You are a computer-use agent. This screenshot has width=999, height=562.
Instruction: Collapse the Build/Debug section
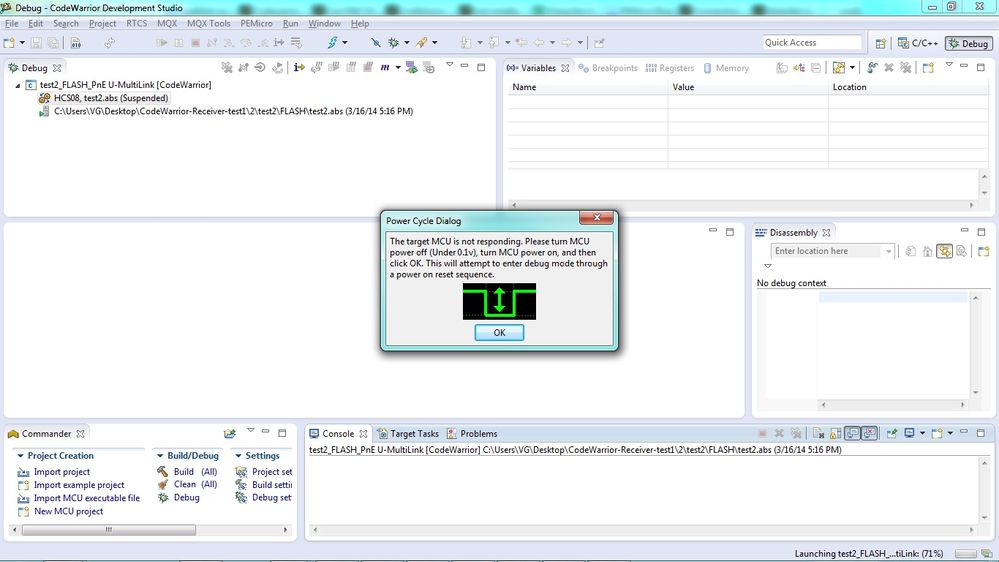pyautogui.click(x=160, y=456)
